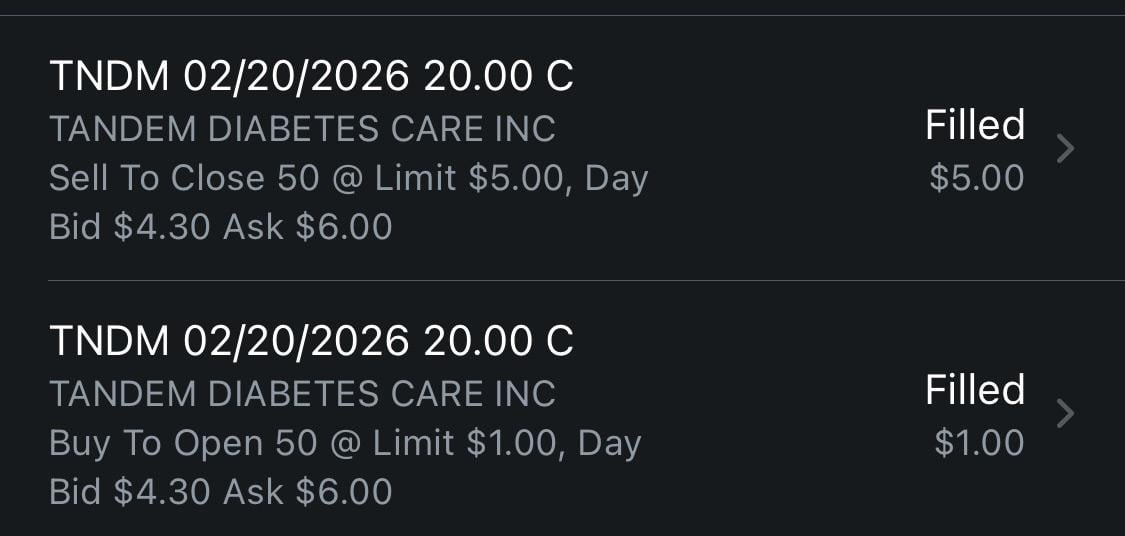Tap 02/20/2026 expiration in buy order title
The image size is (1125, 536).
pyautogui.click(x=297, y=341)
